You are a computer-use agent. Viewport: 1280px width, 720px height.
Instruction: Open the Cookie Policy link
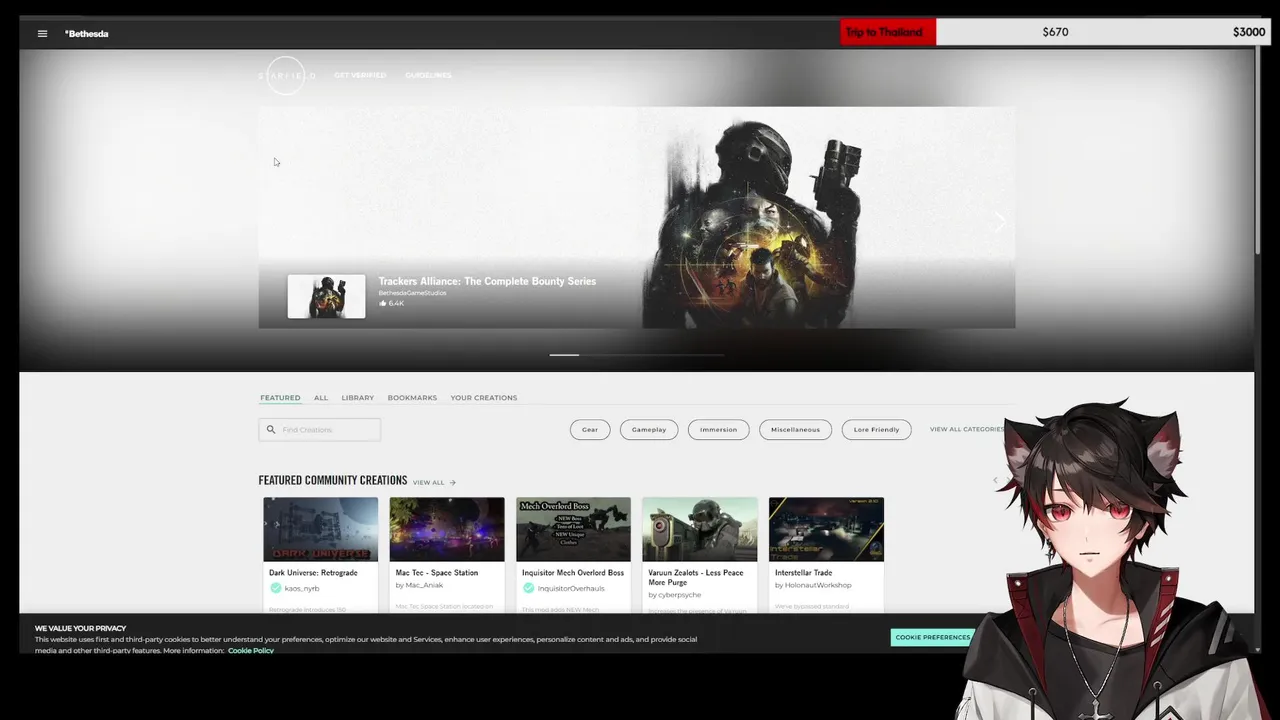[x=250, y=651]
